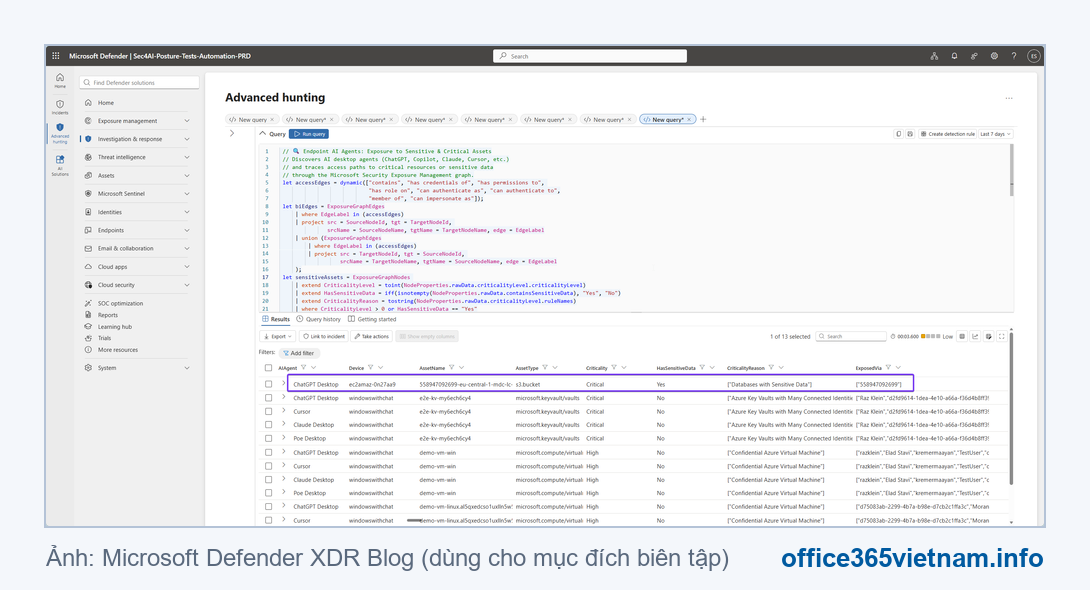Screen dimensions: 1090x590
Task: Click Take actions button
Action: click(371, 336)
